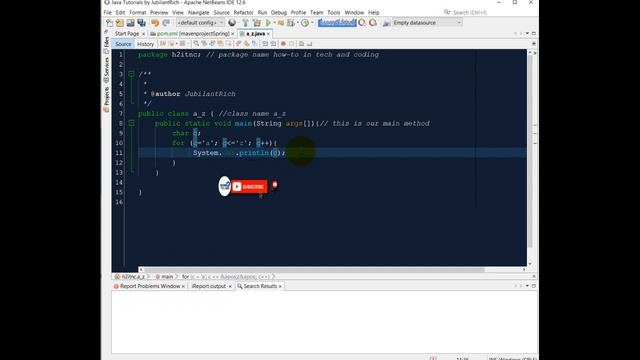Open the Format menu

pos(138,13)
